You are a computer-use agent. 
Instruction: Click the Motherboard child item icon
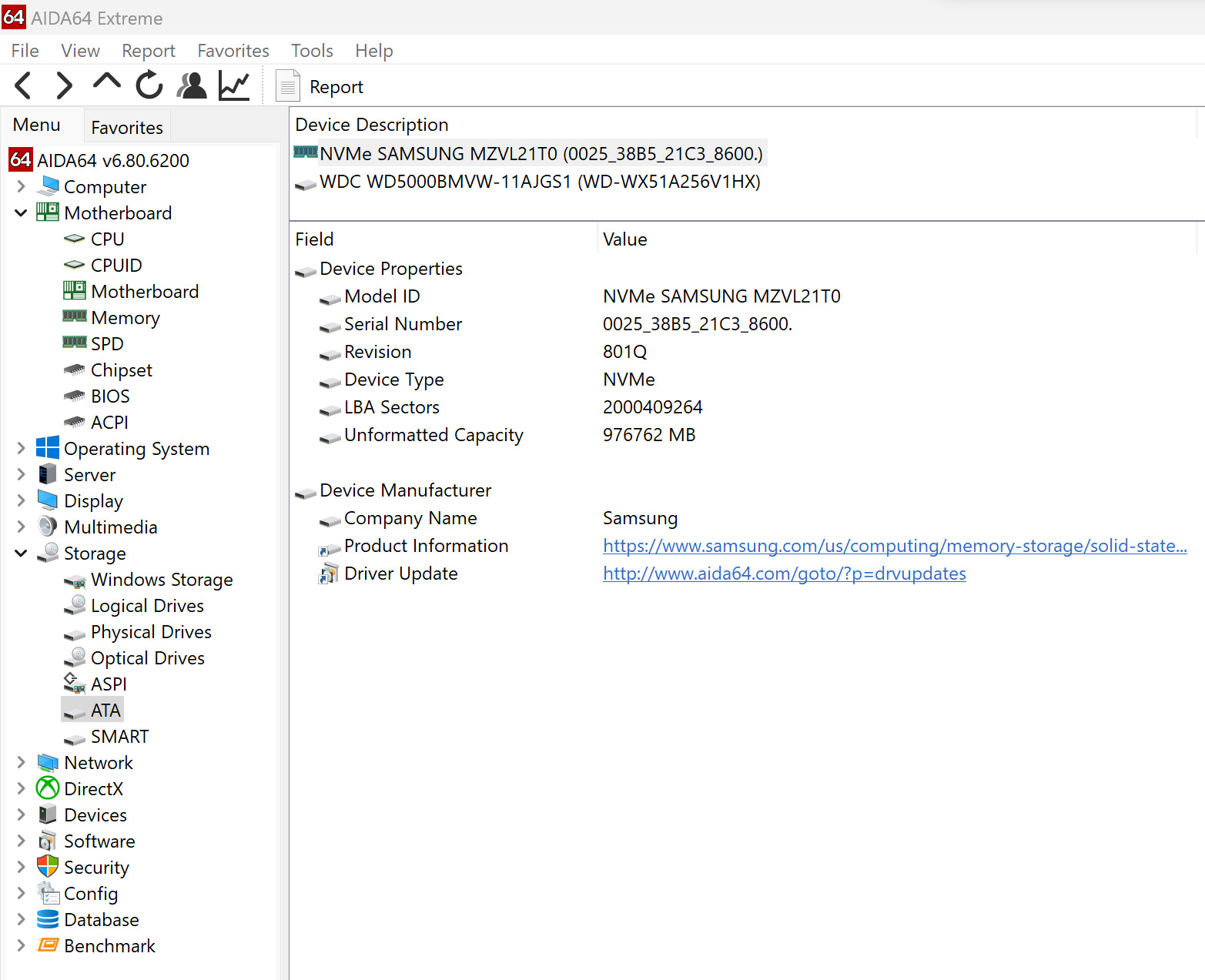75,291
